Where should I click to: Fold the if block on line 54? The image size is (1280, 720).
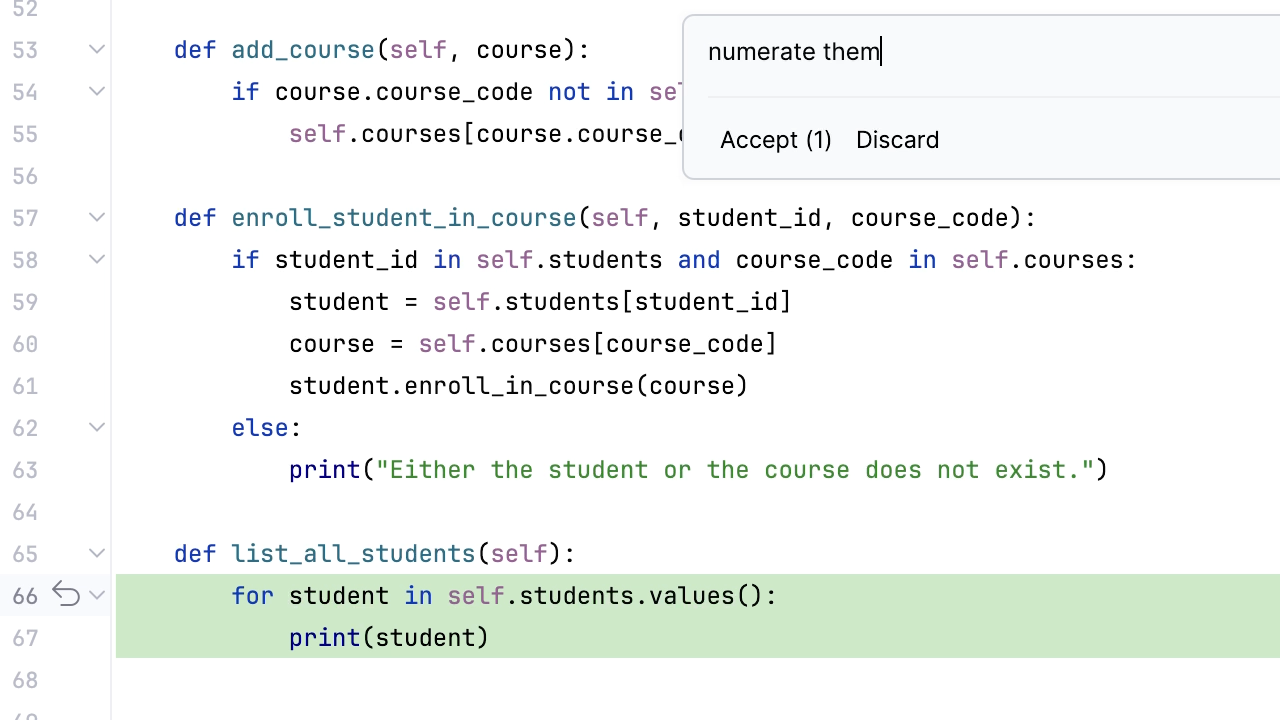coord(97,91)
